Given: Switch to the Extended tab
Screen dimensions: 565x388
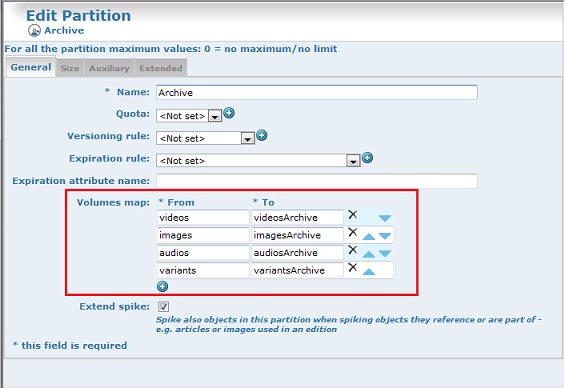Looking at the screenshot, I should tap(161, 68).
